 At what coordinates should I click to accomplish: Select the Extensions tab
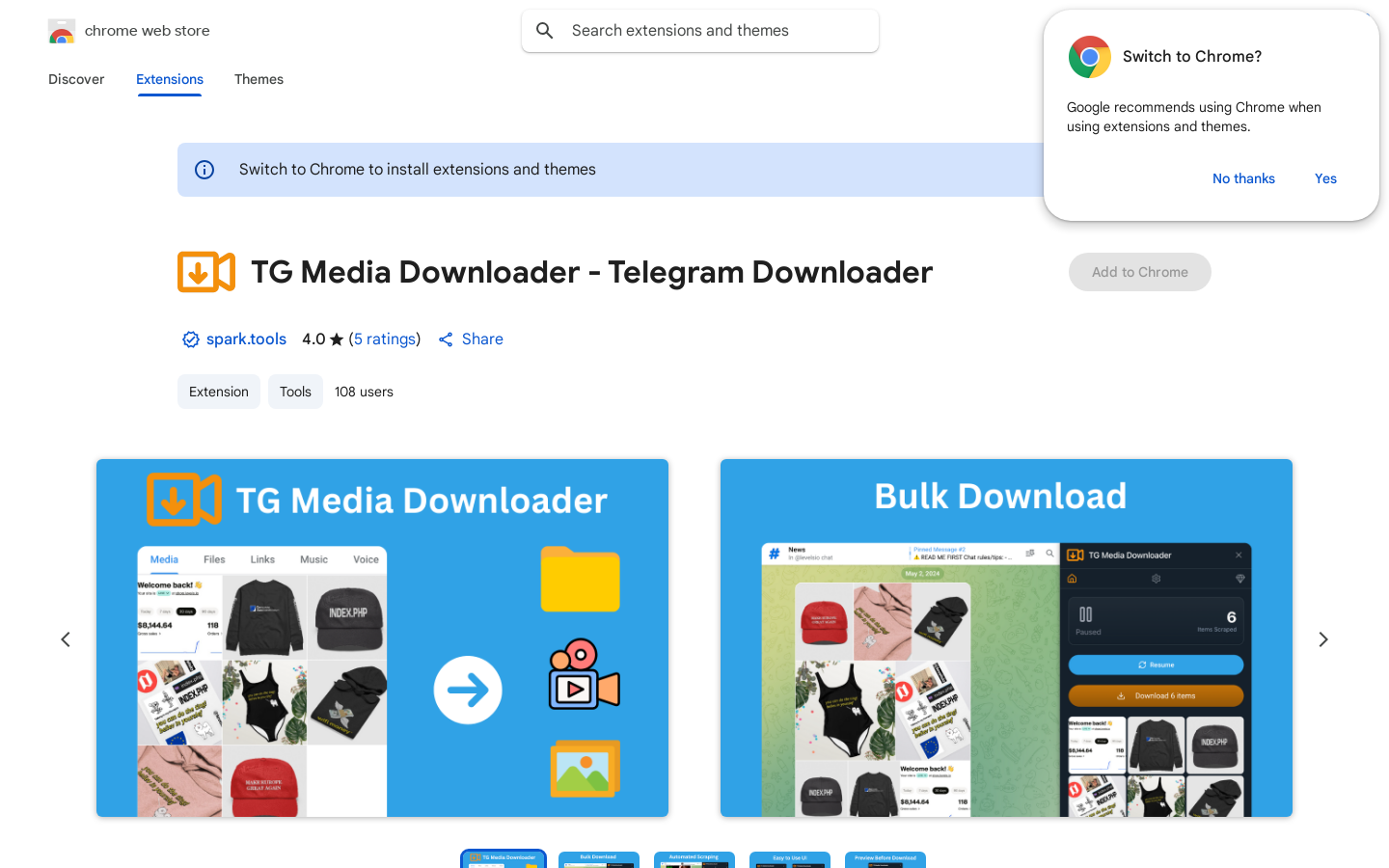click(x=170, y=79)
